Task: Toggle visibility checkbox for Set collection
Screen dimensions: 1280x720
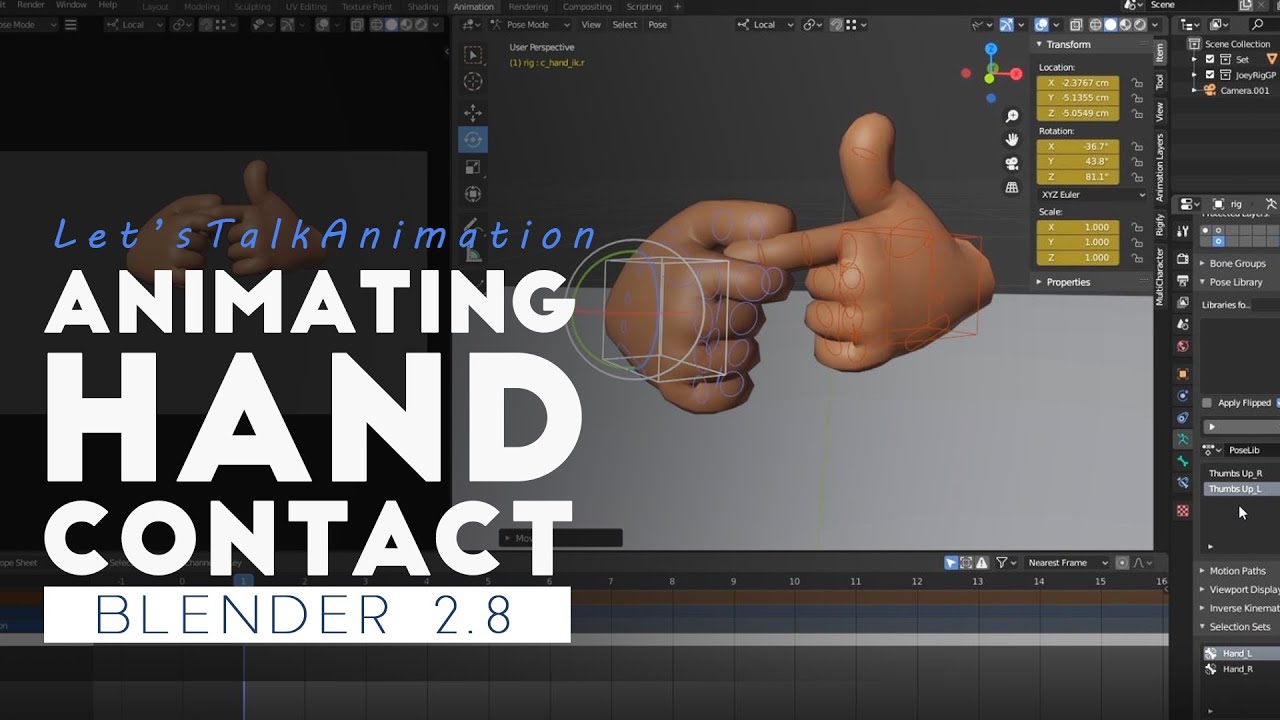Action: pos(1210,59)
